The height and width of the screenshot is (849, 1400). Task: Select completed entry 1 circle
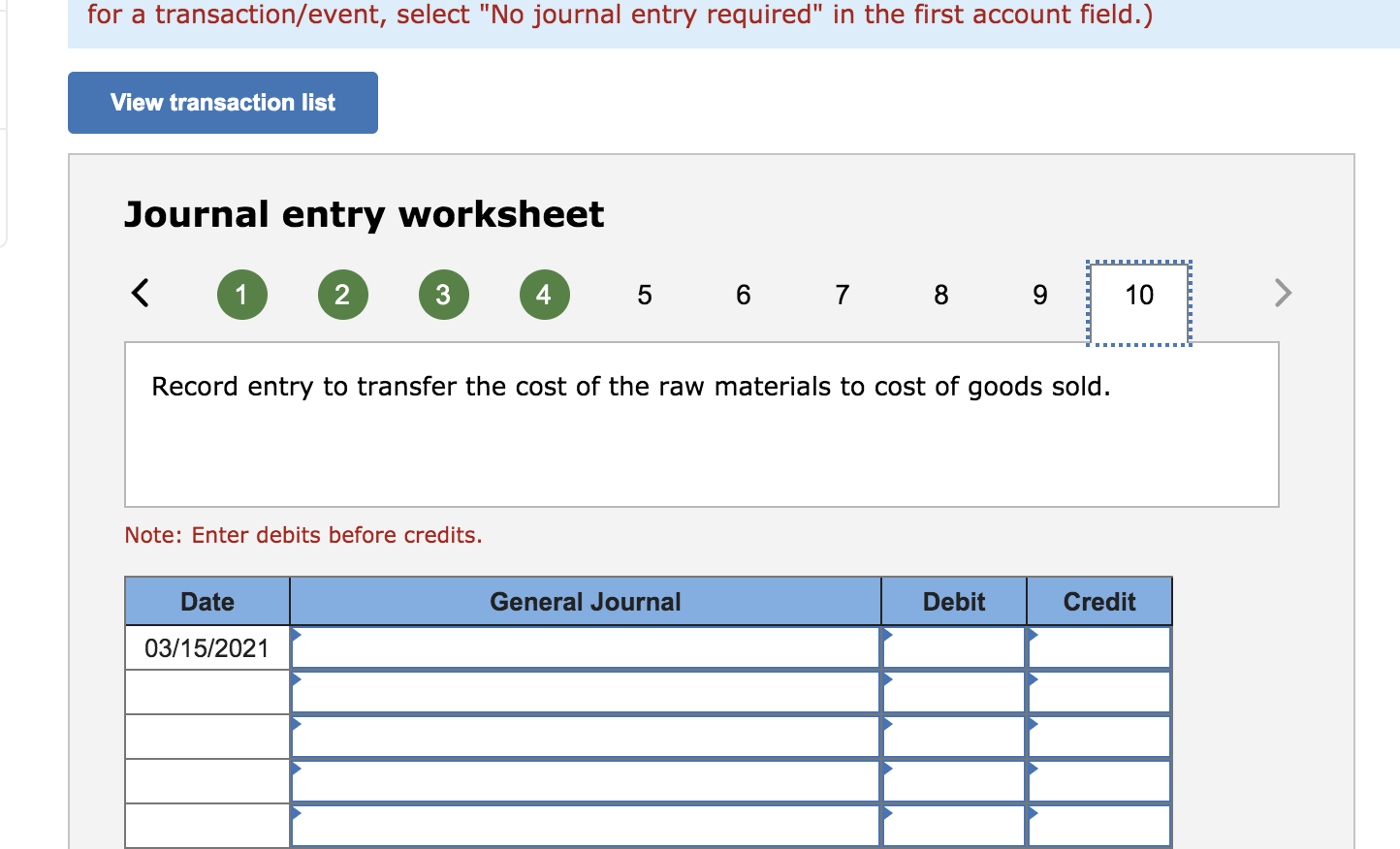click(242, 295)
